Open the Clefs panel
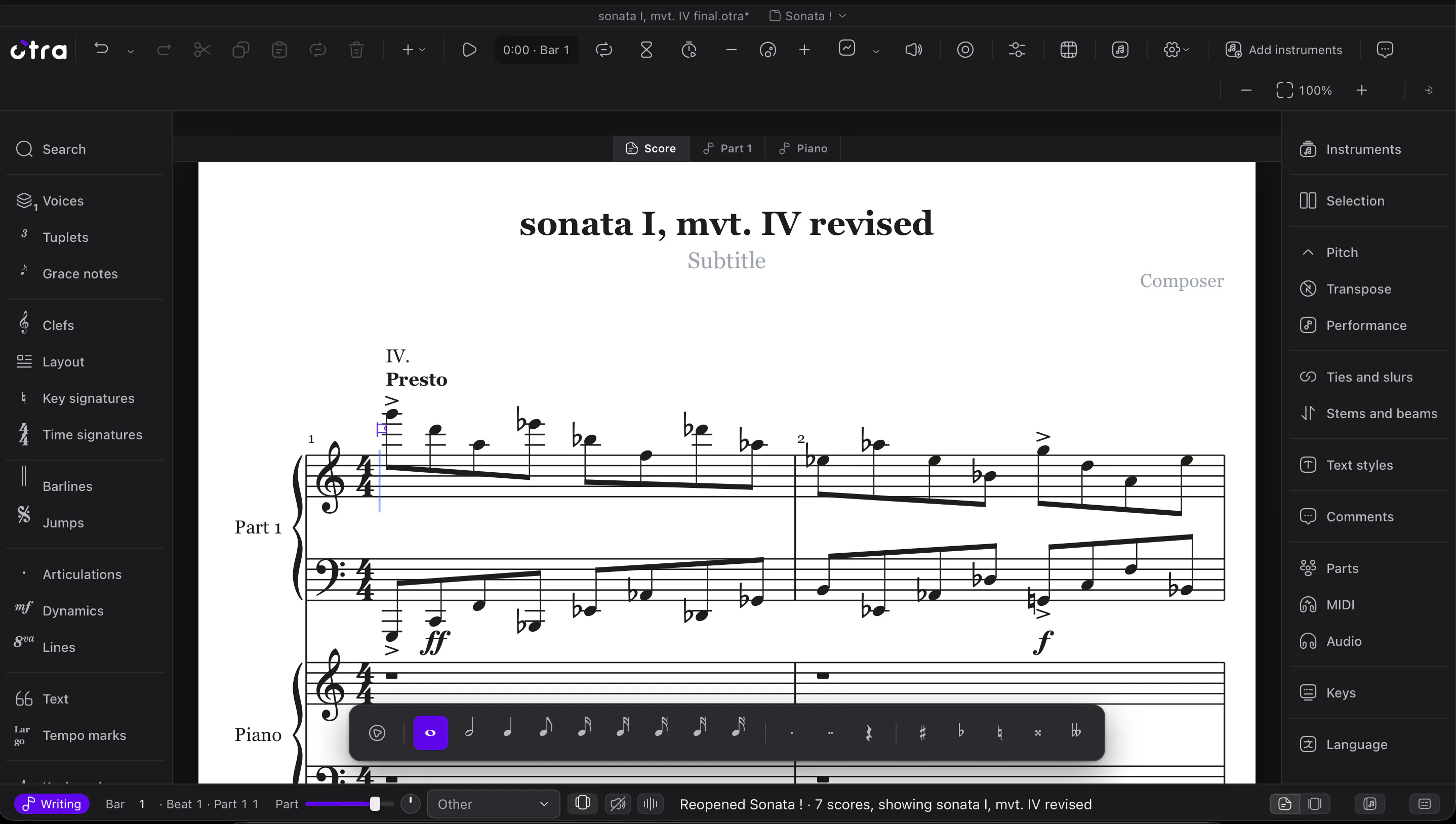This screenshot has height=824, width=1456. (85, 325)
